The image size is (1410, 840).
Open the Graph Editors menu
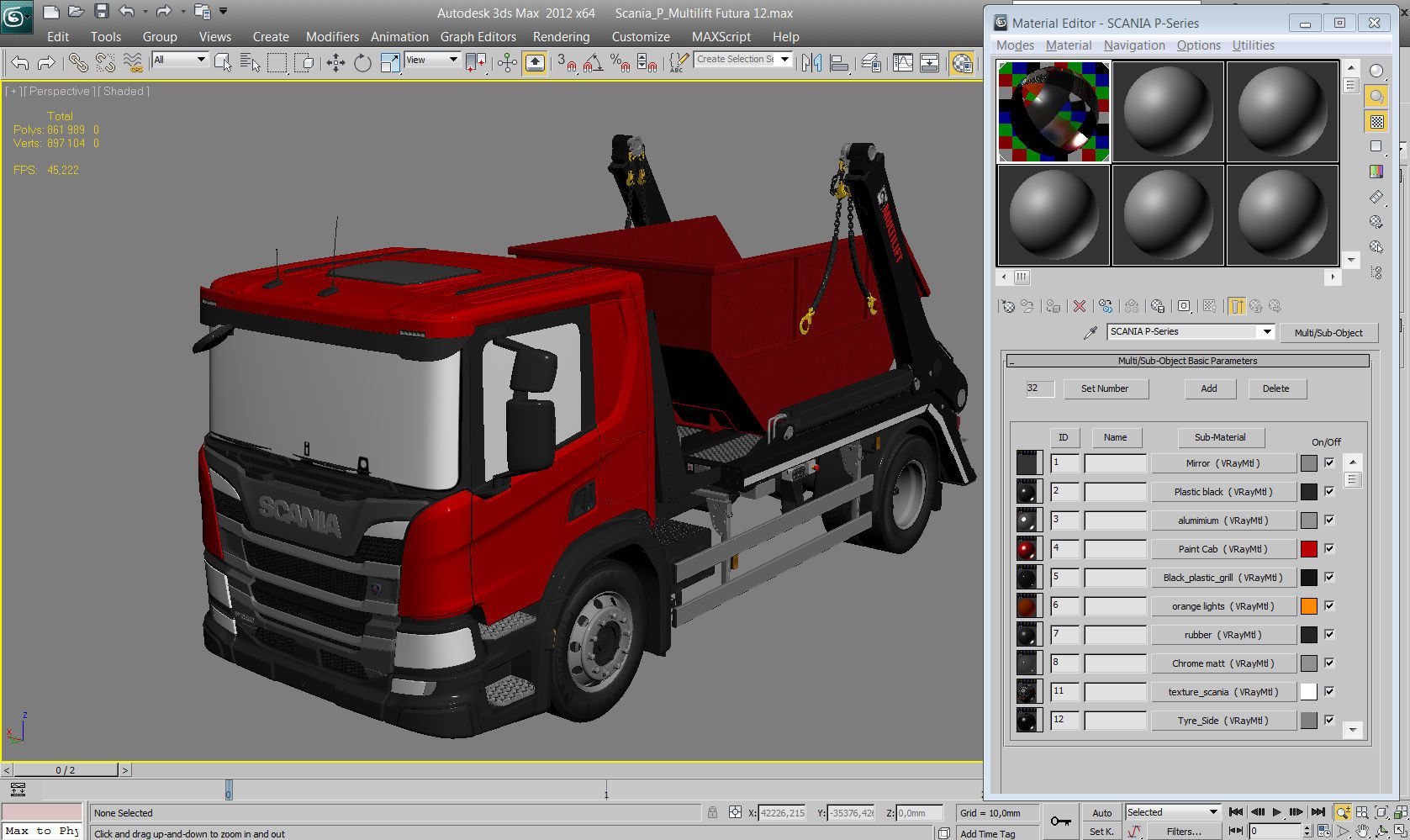pyautogui.click(x=478, y=37)
